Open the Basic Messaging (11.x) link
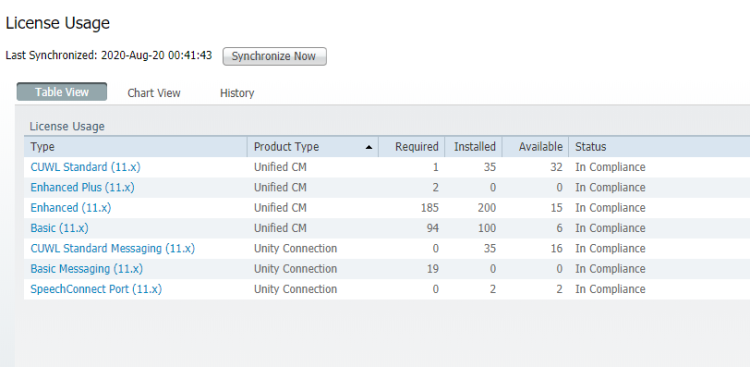The height and width of the screenshot is (367, 750). [87, 269]
